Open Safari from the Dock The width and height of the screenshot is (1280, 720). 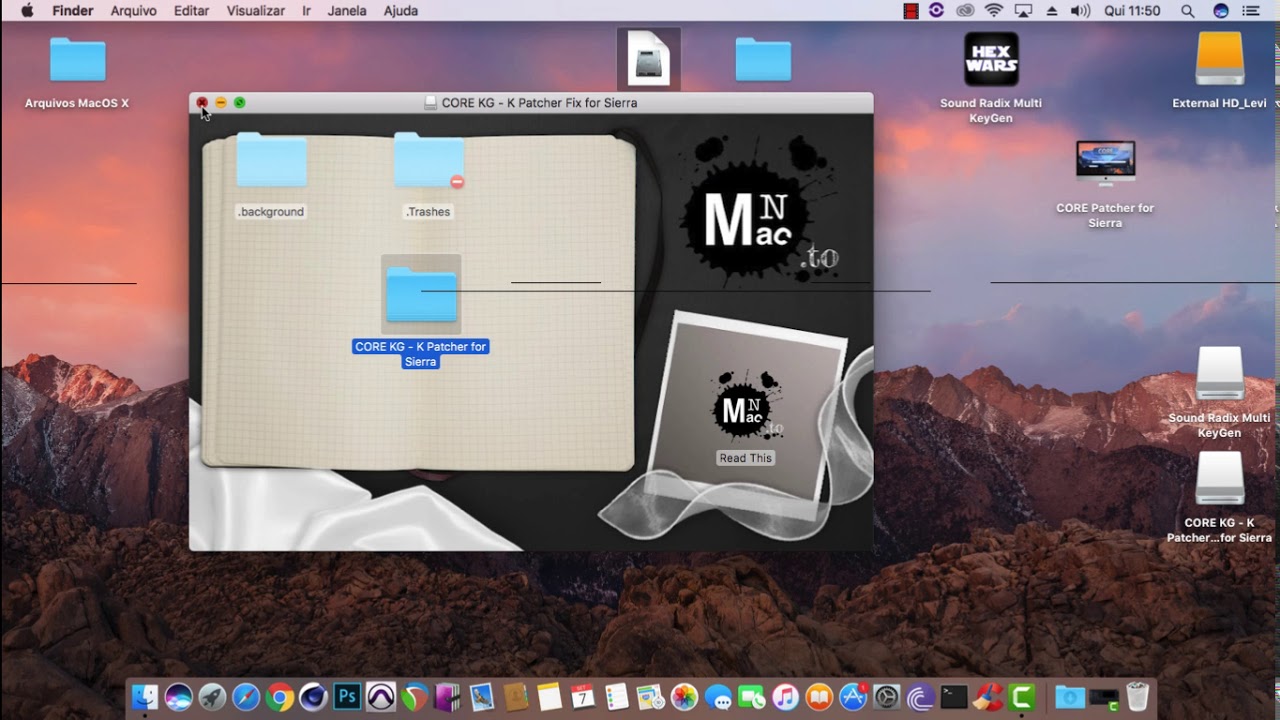pos(246,697)
